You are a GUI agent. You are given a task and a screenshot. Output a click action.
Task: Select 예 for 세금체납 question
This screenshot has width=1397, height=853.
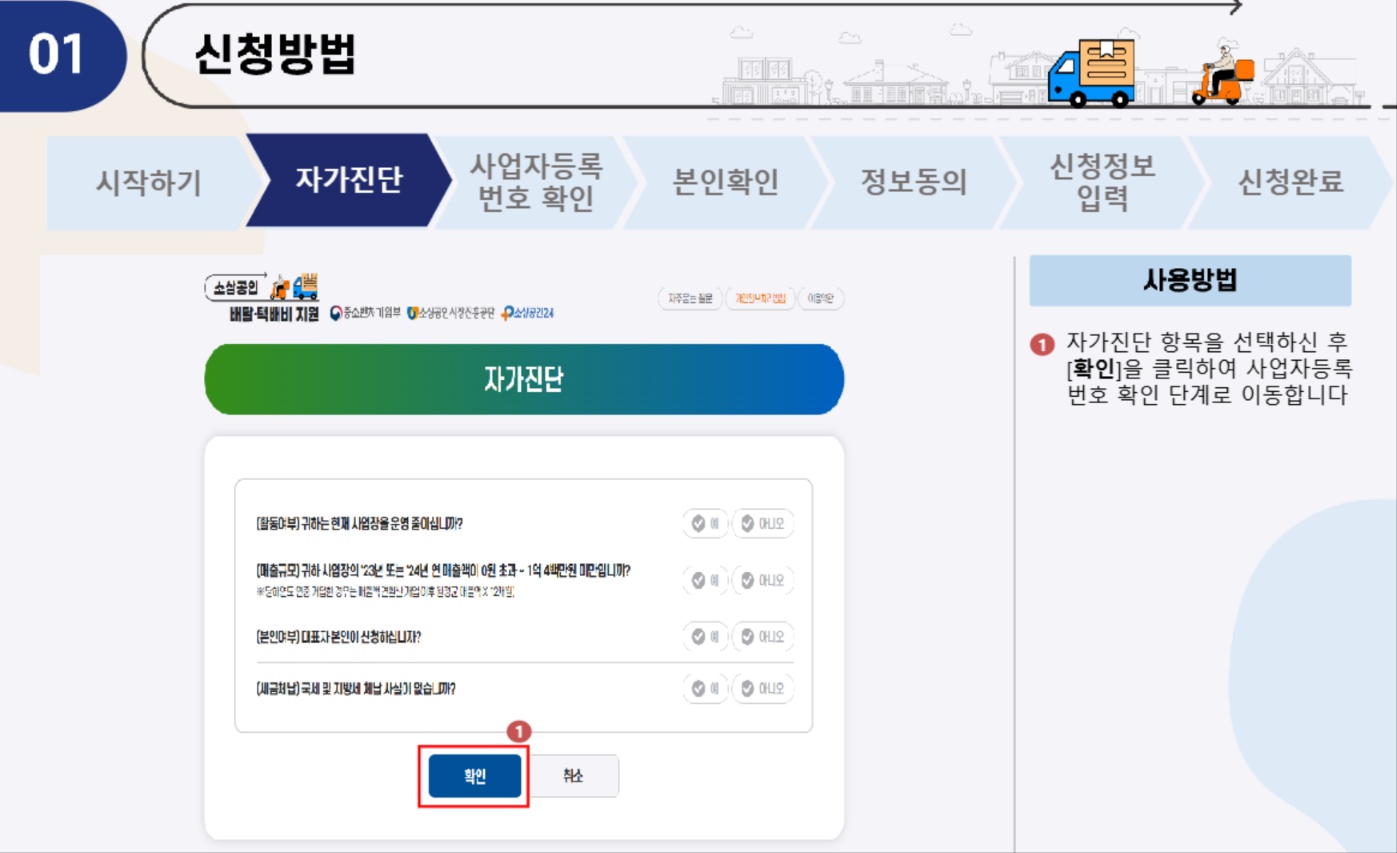pos(706,689)
